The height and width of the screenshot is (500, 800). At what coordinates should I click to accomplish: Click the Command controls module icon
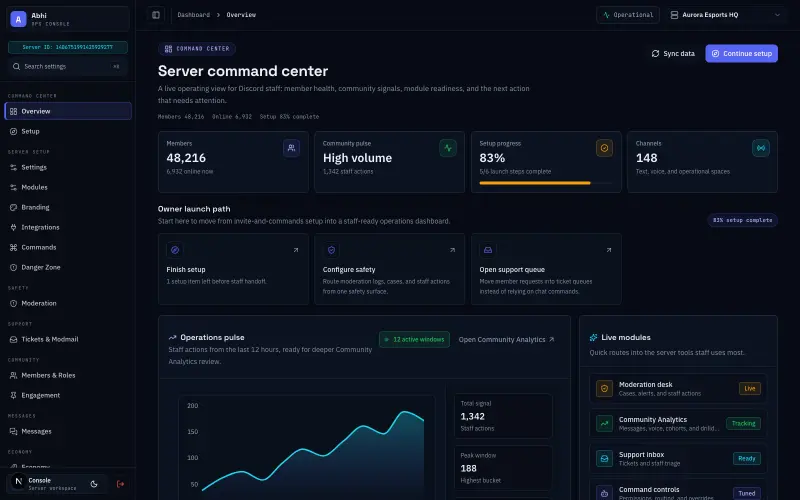point(604,492)
